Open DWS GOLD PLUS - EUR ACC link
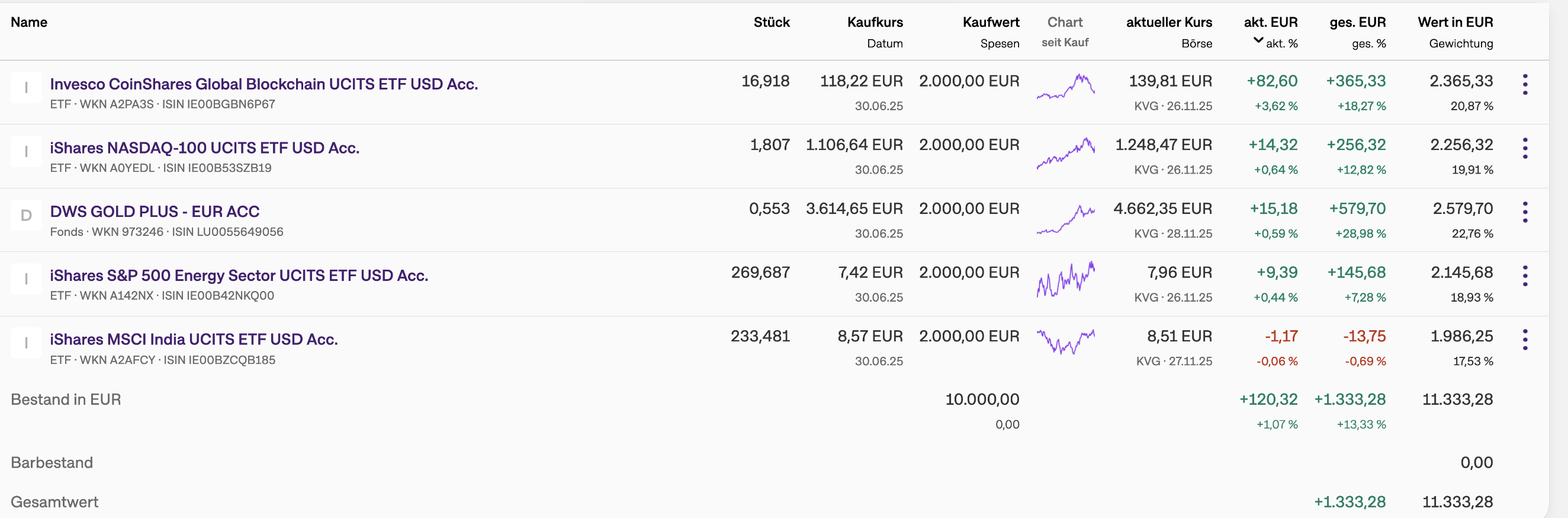 155,212
